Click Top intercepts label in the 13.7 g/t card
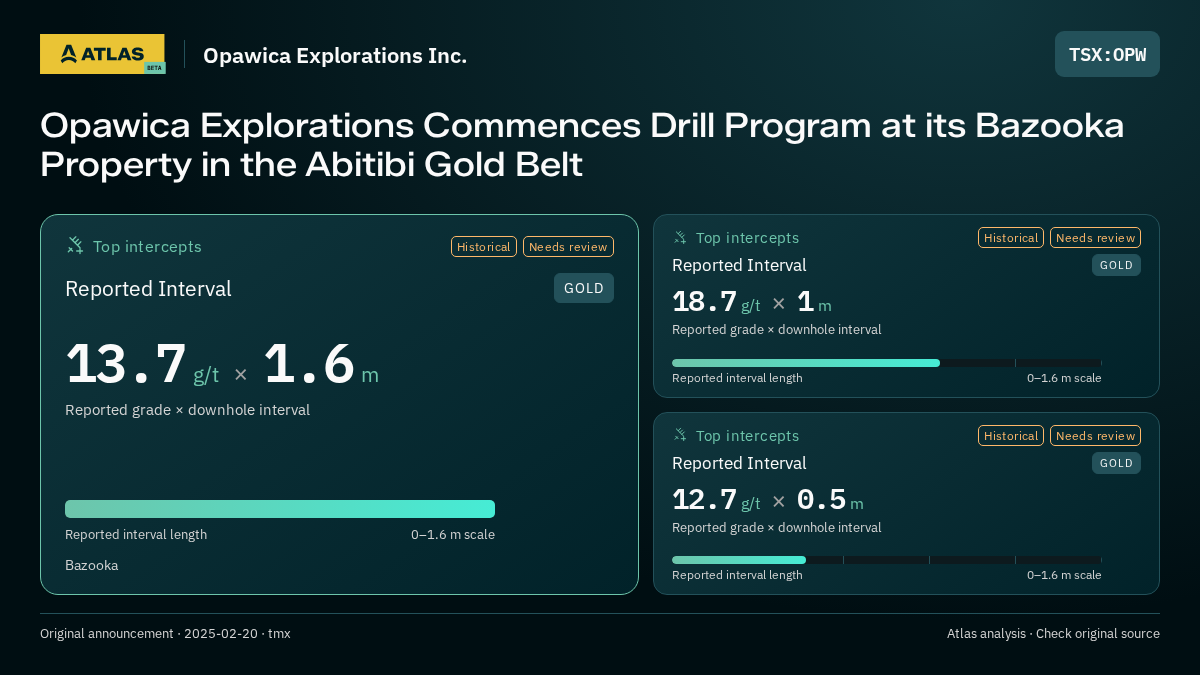Screen dimensions: 1200x675 tap(147, 246)
